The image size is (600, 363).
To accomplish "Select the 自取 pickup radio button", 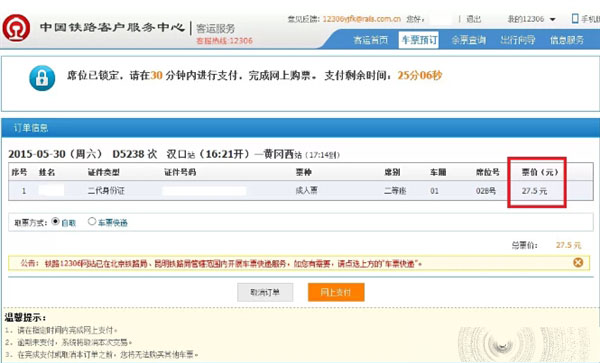I will click(55, 221).
